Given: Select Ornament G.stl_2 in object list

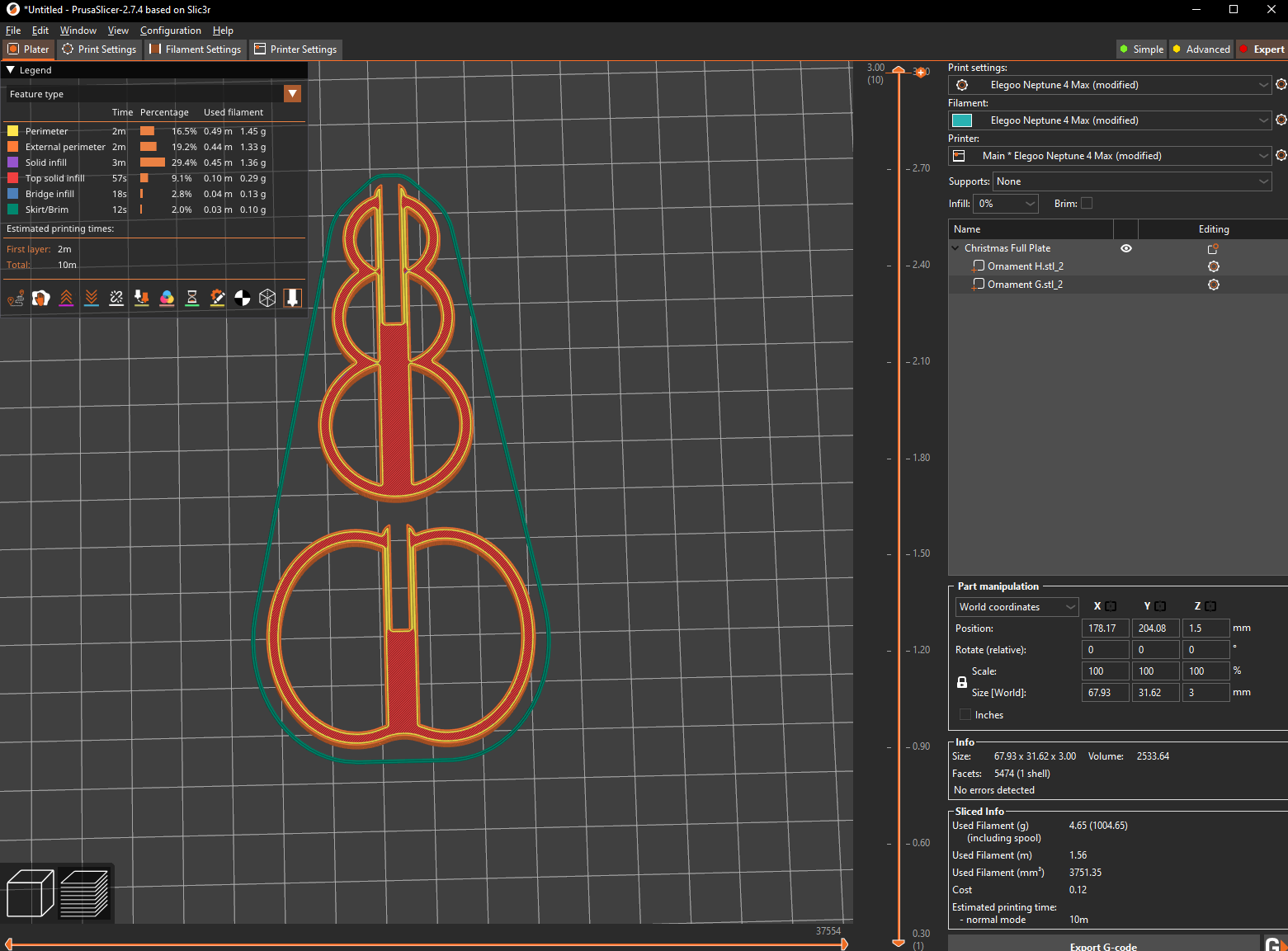Looking at the screenshot, I should 1025,285.
